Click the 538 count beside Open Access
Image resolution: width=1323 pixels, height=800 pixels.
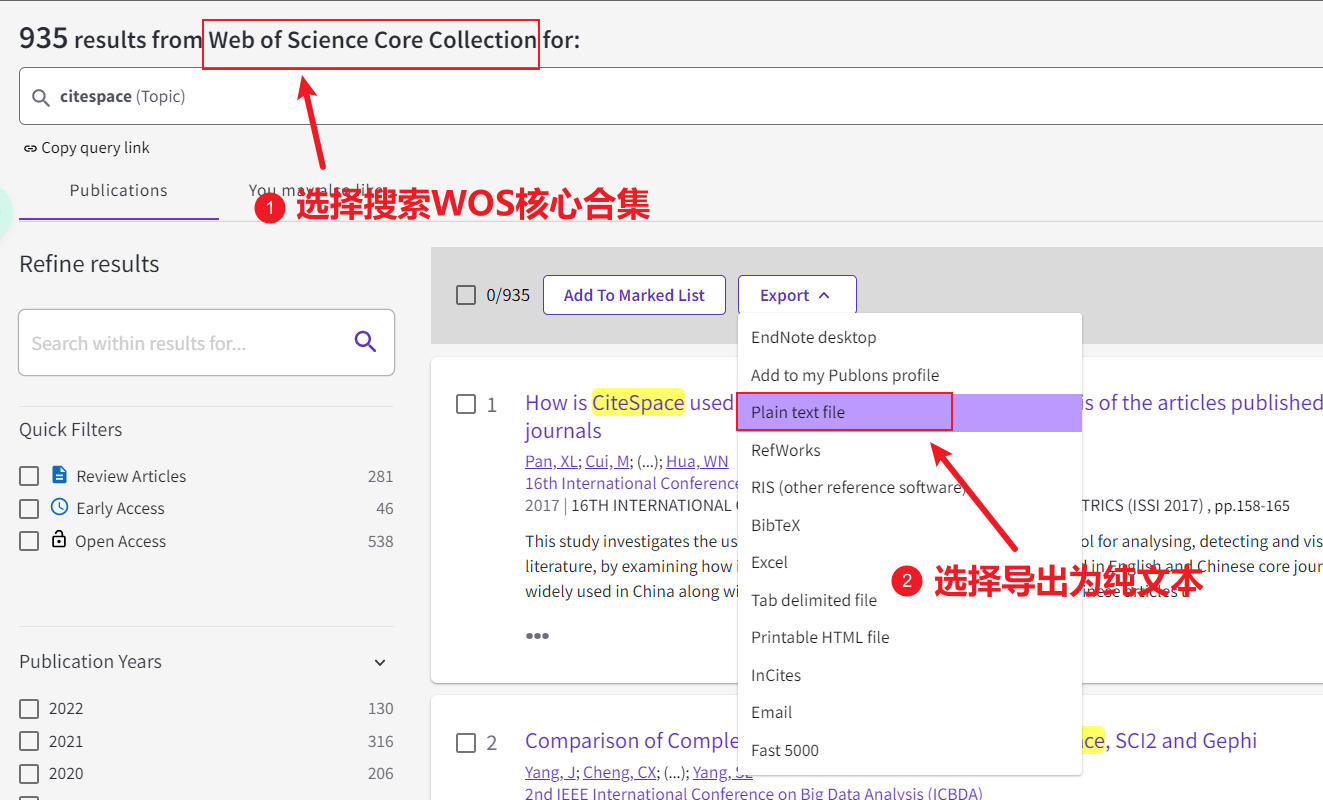coord(380,541)
